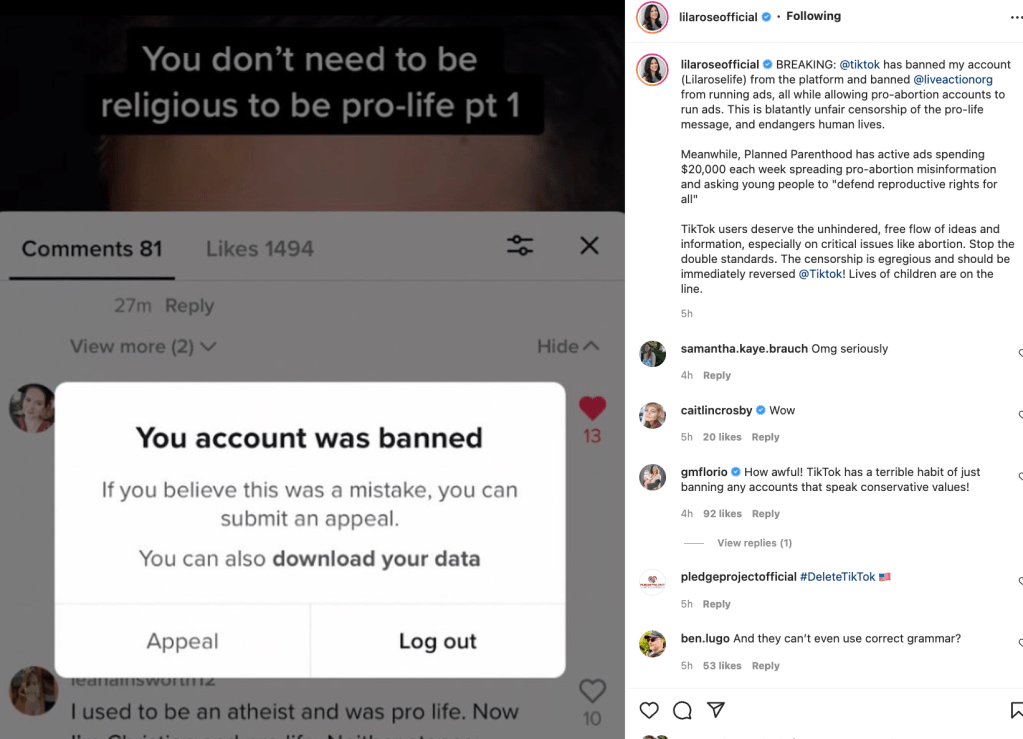Toggle the red heart with 13 likes
The image size is (1023, 739).
click(592, 408)
